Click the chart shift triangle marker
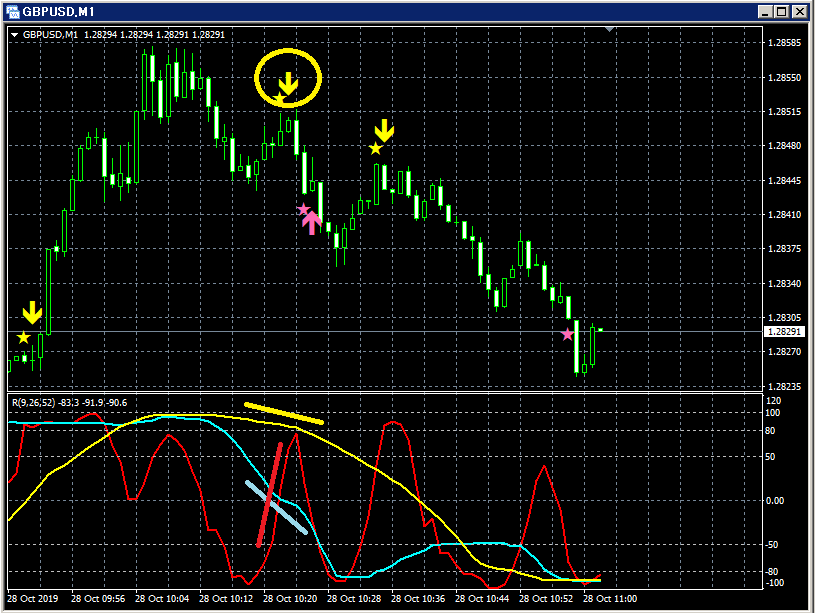 pyautogui.click(x=610, y=29)
